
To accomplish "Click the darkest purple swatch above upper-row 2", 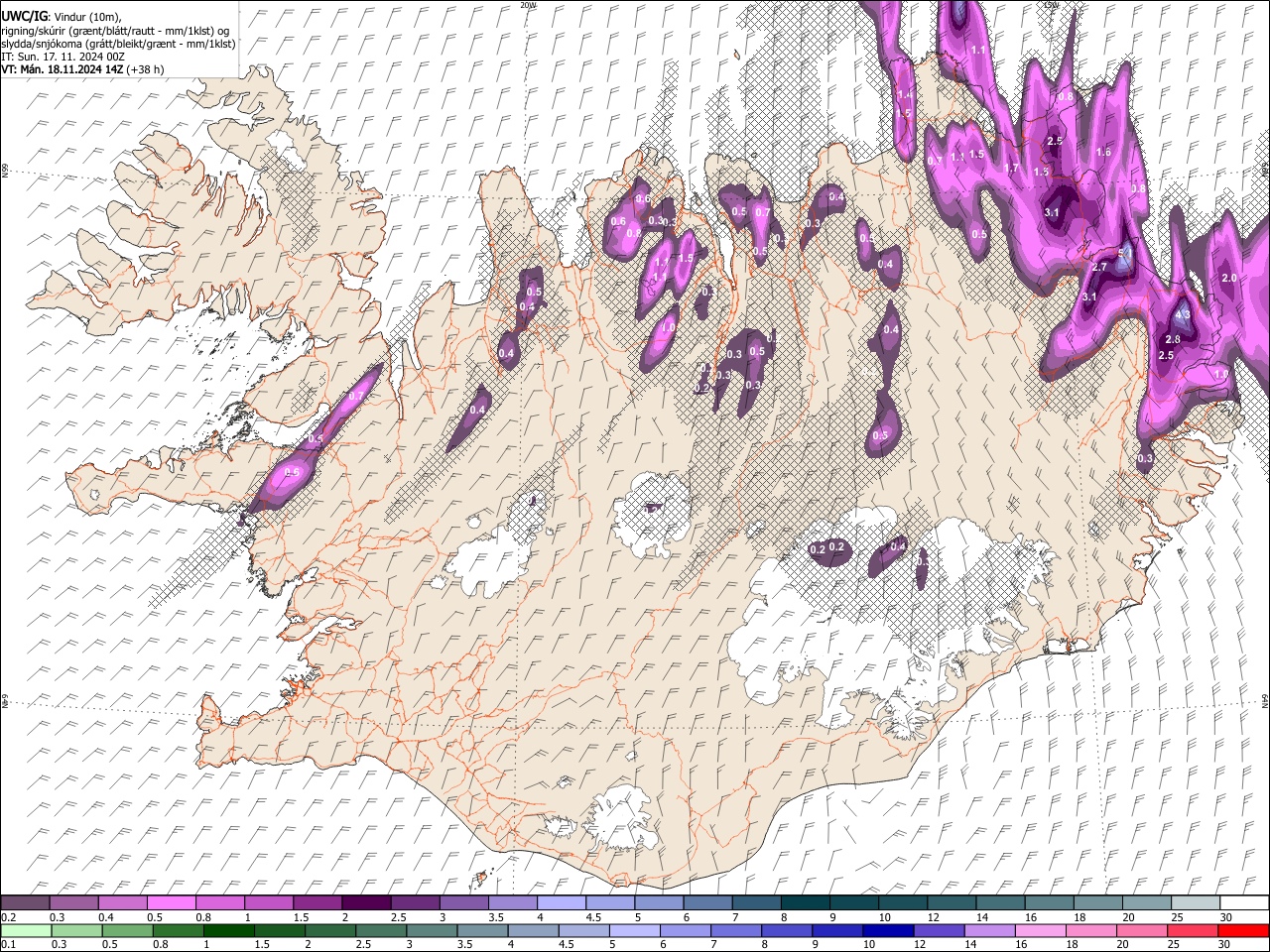I will coord(366,903).
